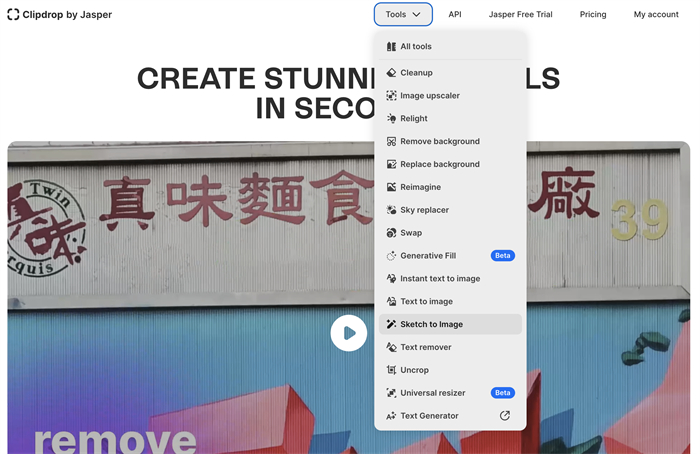Screen dimensions: 700x454
Task: Choose Sketch to Image from menu
Action: click(431, 324)
